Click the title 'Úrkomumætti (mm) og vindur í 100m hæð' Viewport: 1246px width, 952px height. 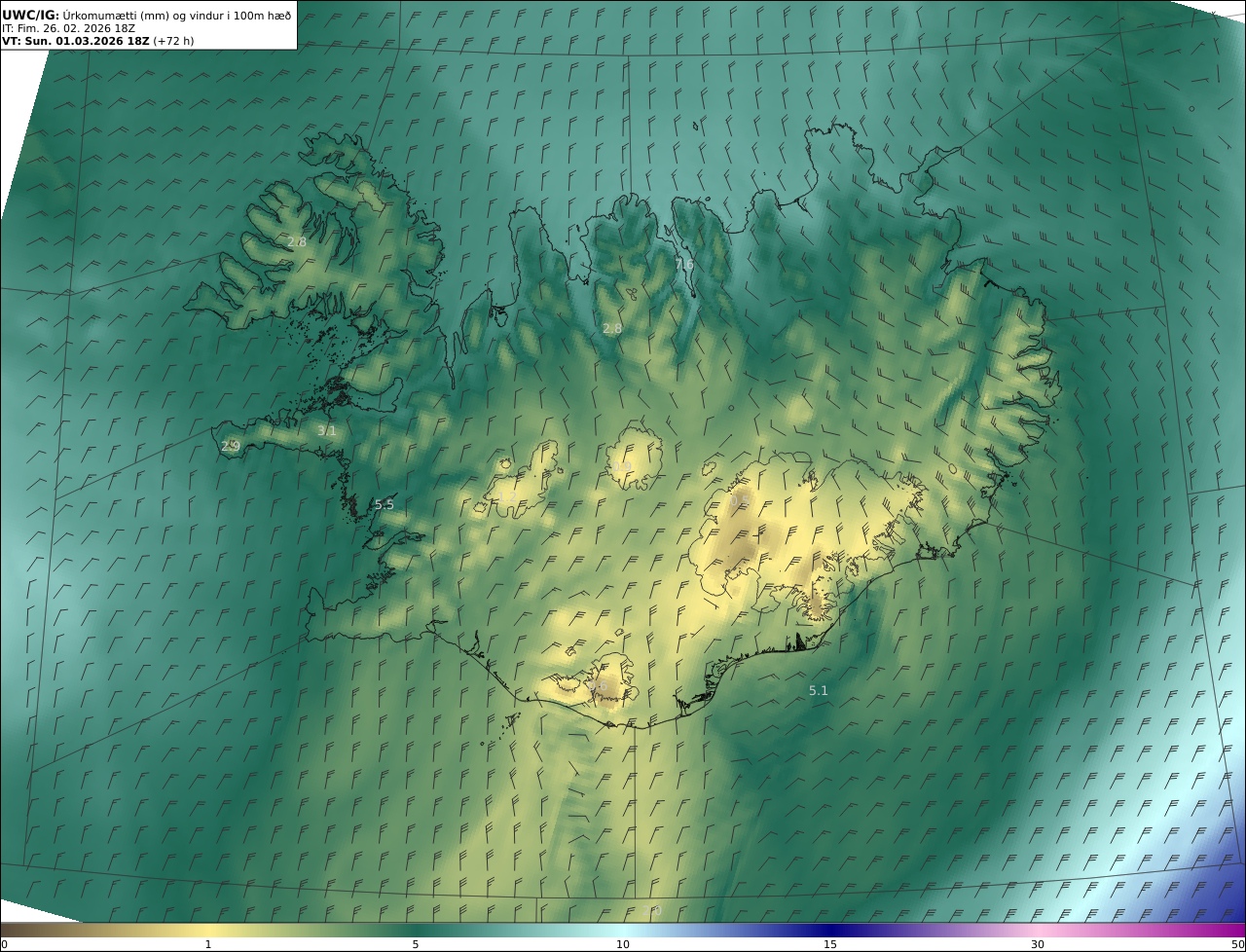point(177,15)
